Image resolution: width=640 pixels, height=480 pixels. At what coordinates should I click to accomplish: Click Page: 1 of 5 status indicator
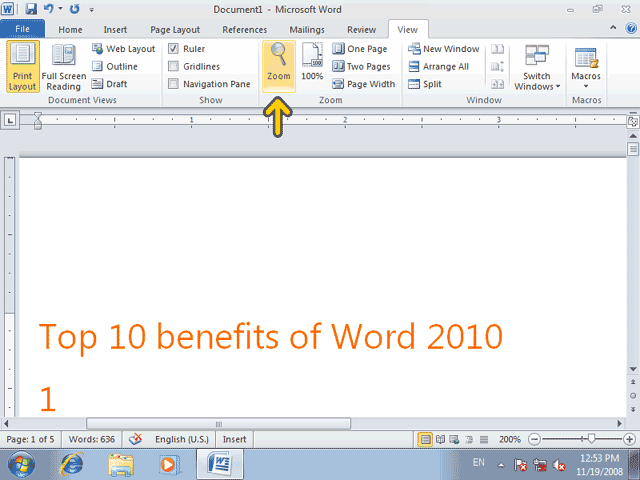tap(30, 439)
